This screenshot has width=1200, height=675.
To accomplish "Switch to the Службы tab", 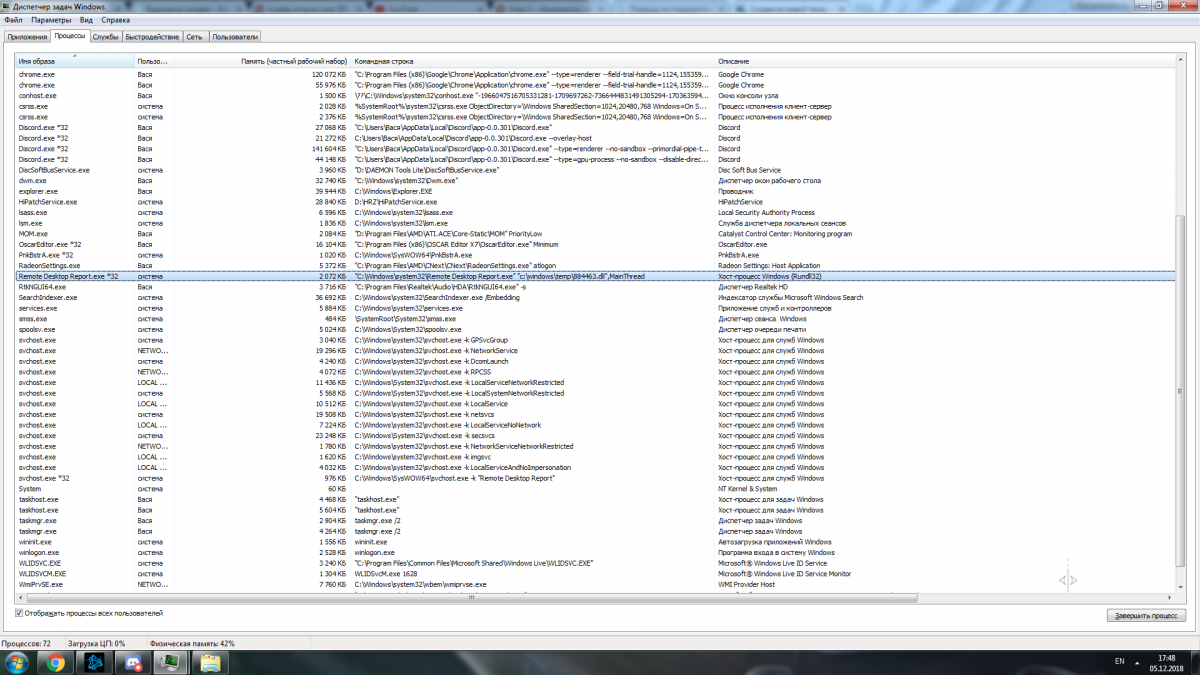I will click(105, 37).
